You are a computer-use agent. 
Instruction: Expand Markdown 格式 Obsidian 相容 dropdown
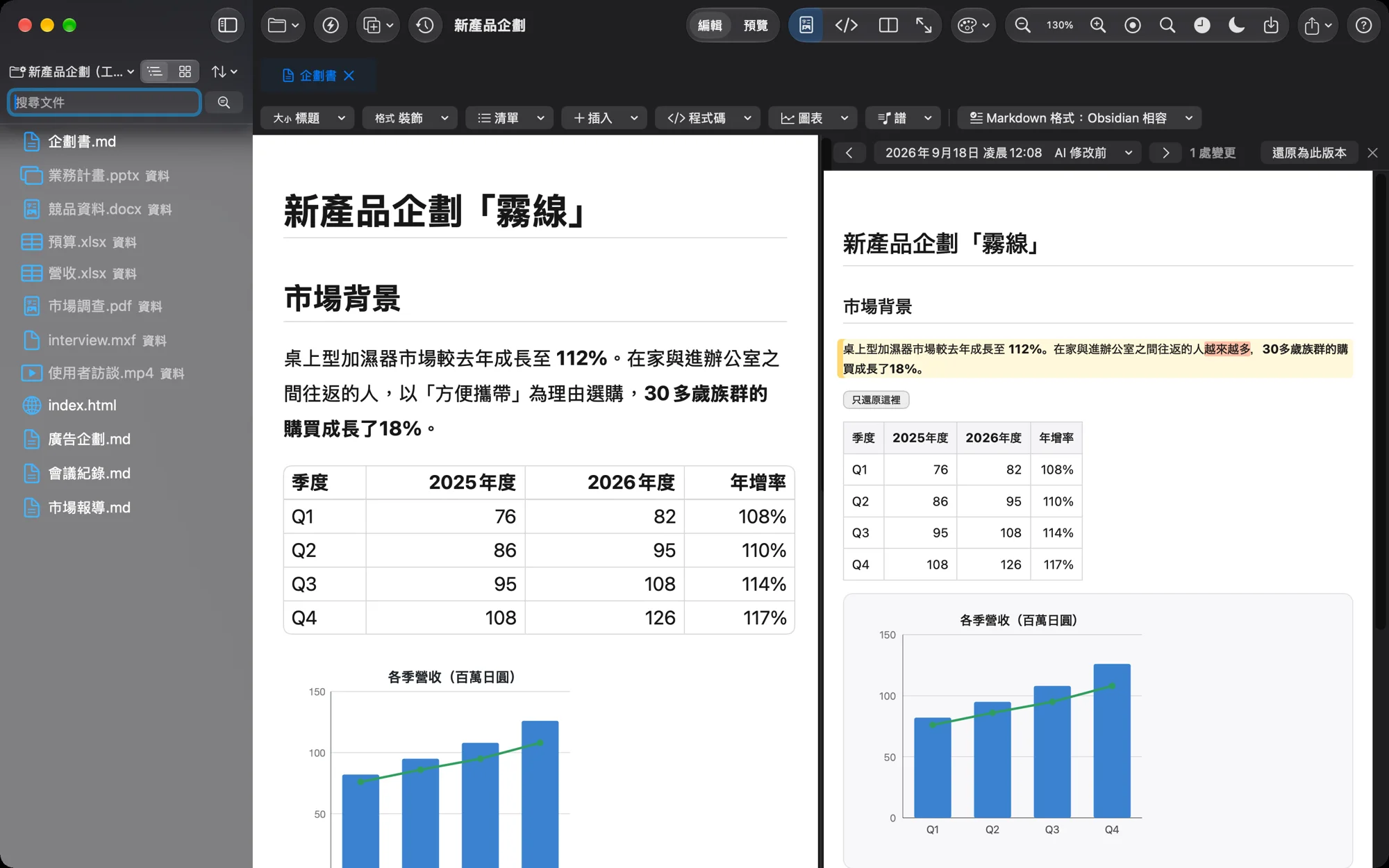point(1080,118)
